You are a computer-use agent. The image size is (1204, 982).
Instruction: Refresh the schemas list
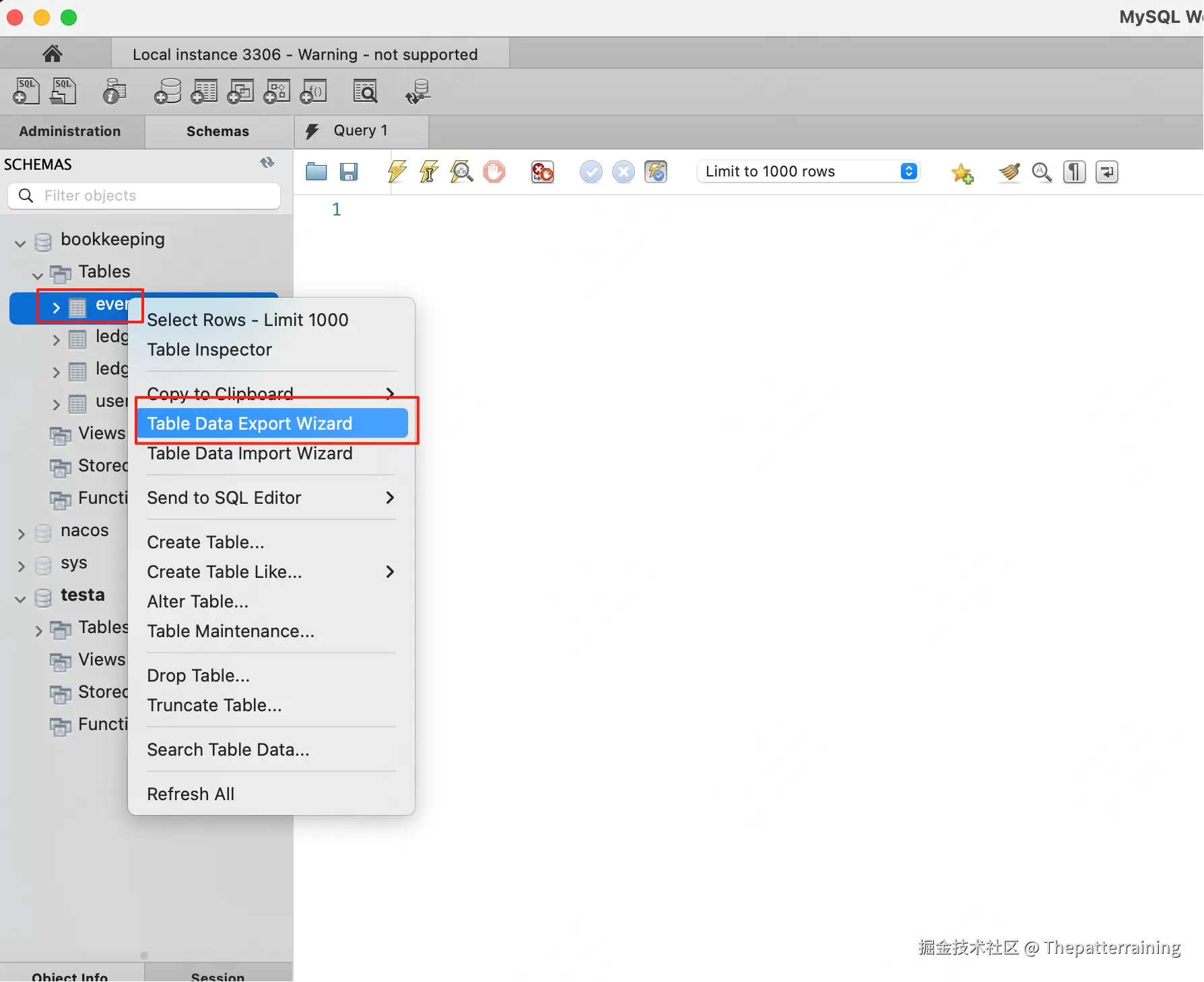[x=267, y=163]
